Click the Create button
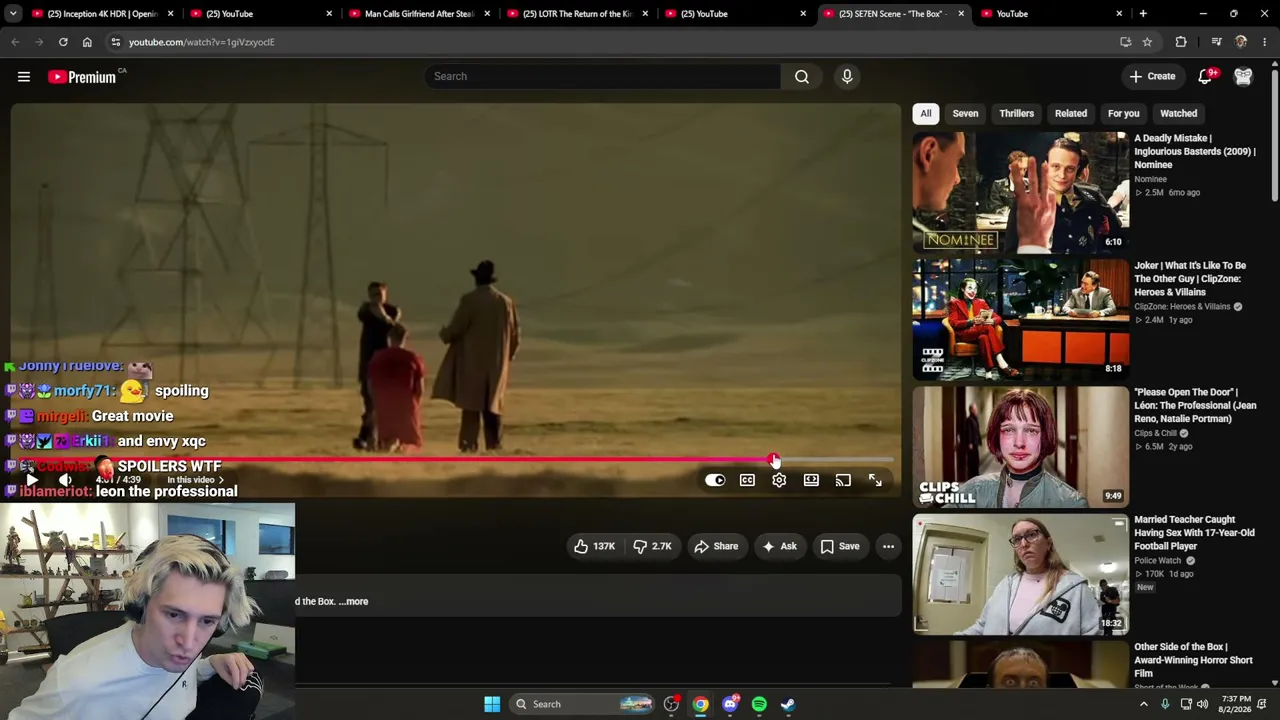 (x=1152, y=76)
